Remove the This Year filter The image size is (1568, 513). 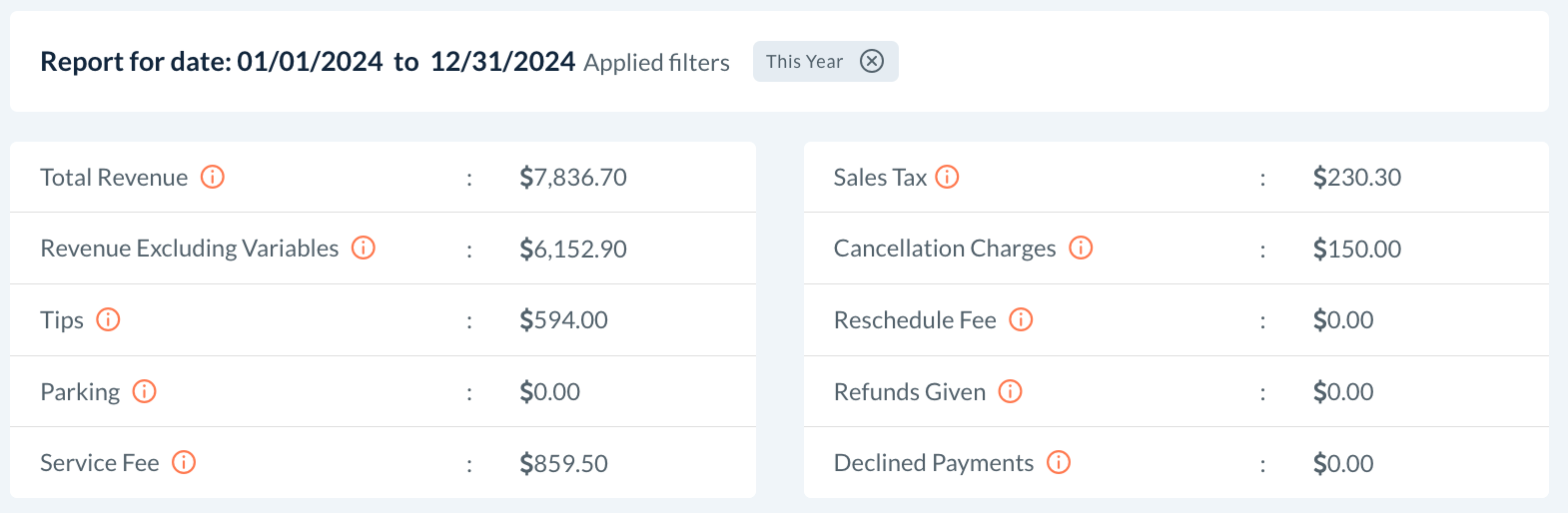point(872,61)
